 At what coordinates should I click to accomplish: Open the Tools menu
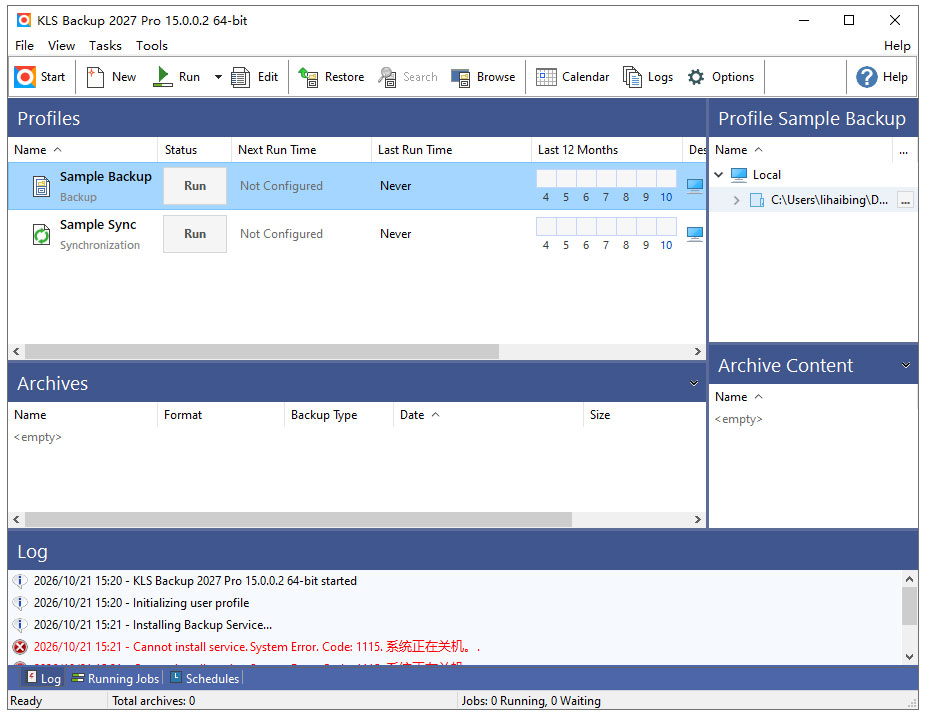click(152, 45)
